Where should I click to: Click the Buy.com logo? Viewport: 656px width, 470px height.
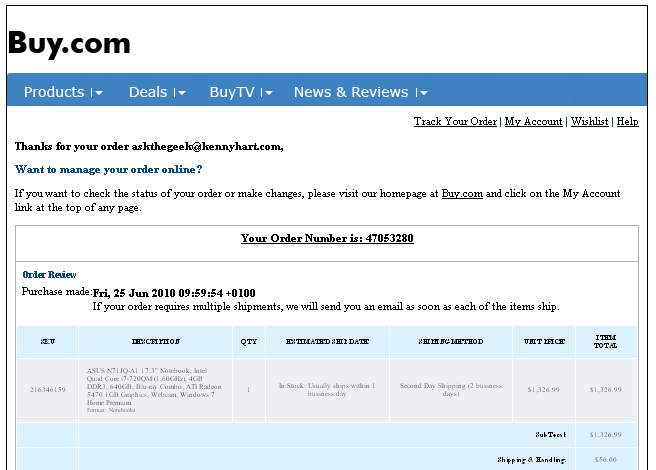pos(69,44)
